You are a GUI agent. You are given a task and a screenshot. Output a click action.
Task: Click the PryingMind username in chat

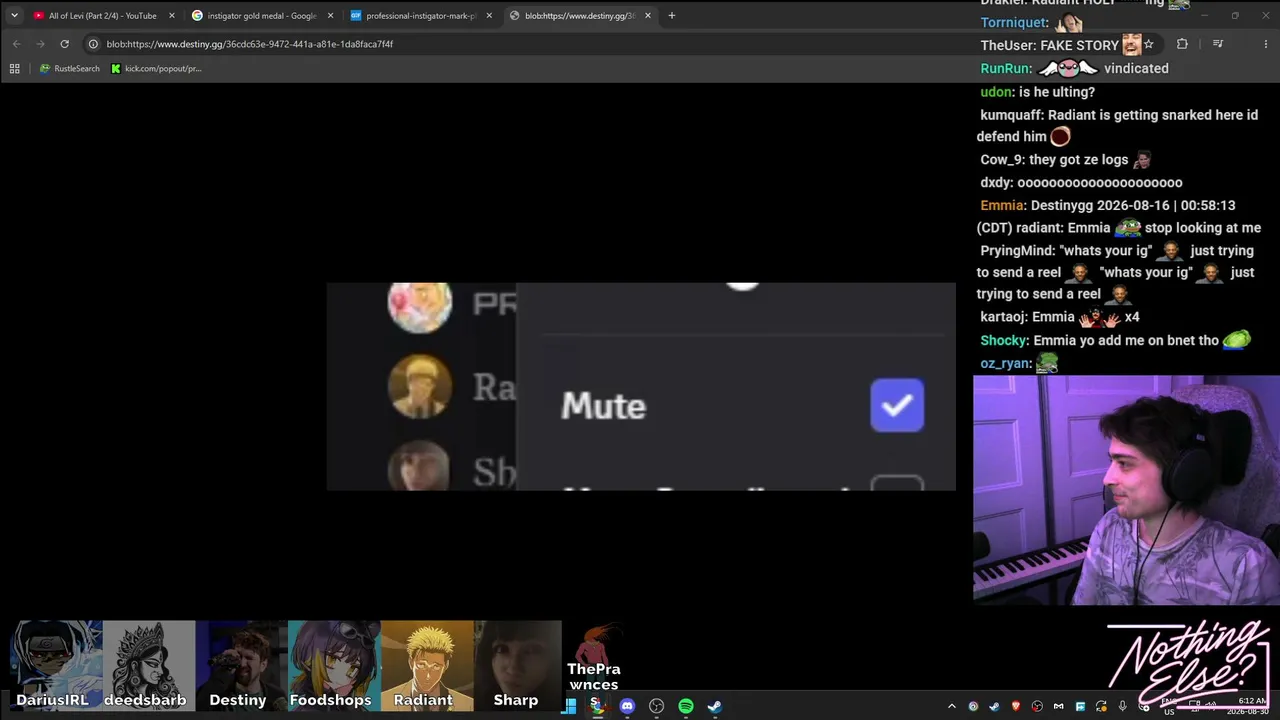(1017, 250)
